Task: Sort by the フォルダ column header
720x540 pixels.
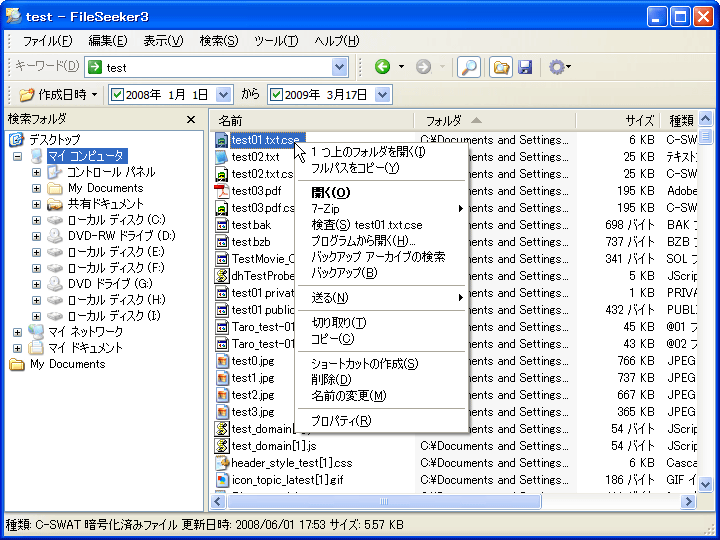Action: point(495,121)
